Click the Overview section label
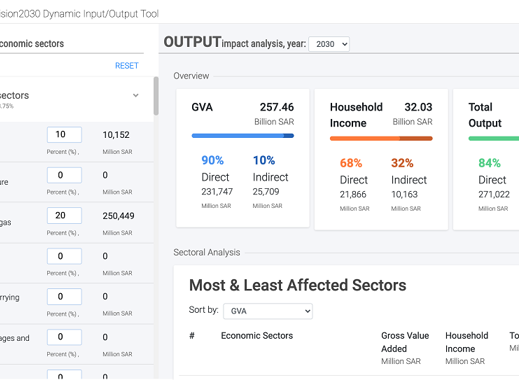The image size is (519, 380). point(191,76)
